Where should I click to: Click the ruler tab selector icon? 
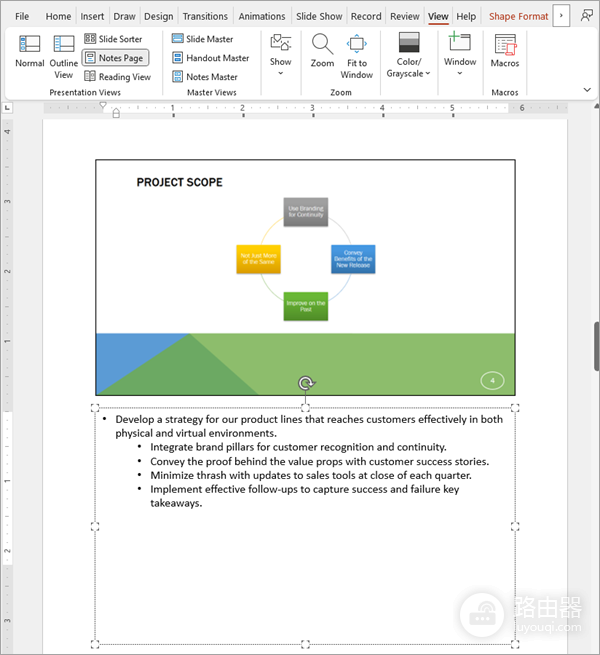(x=7, y=108)
